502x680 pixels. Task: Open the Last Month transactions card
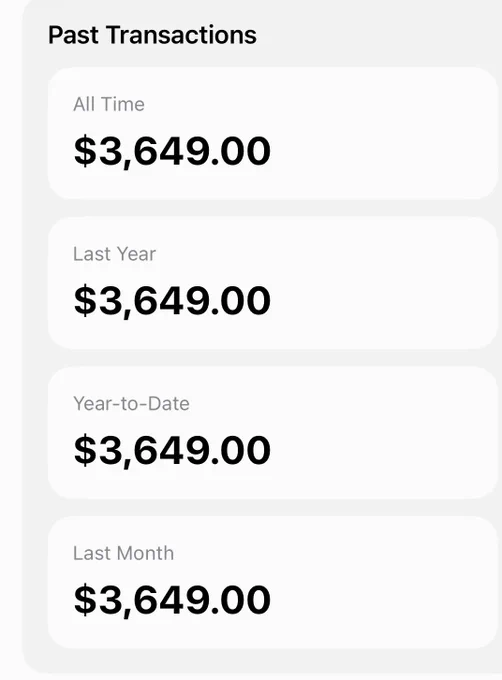[x=273, y=582]
